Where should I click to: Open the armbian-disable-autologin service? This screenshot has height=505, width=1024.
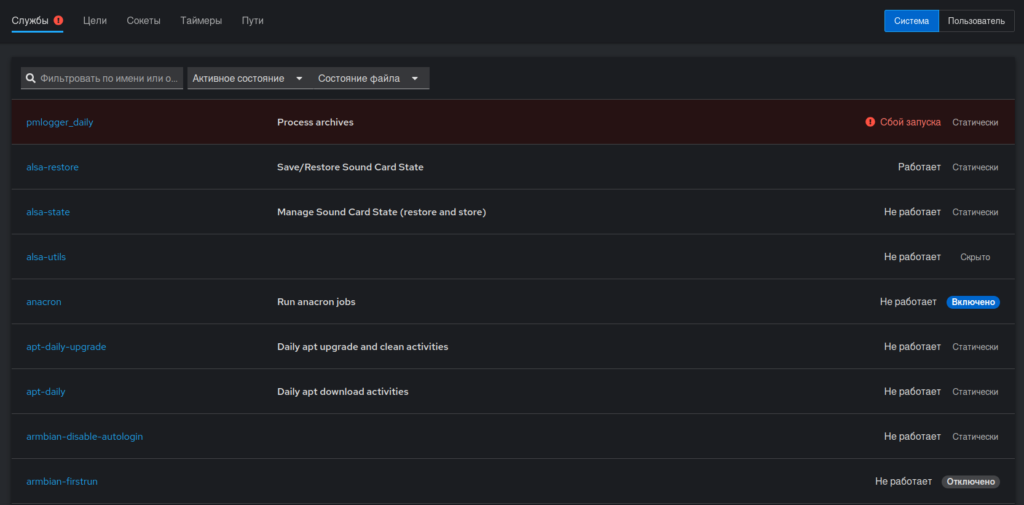click(x=84, y=436)
